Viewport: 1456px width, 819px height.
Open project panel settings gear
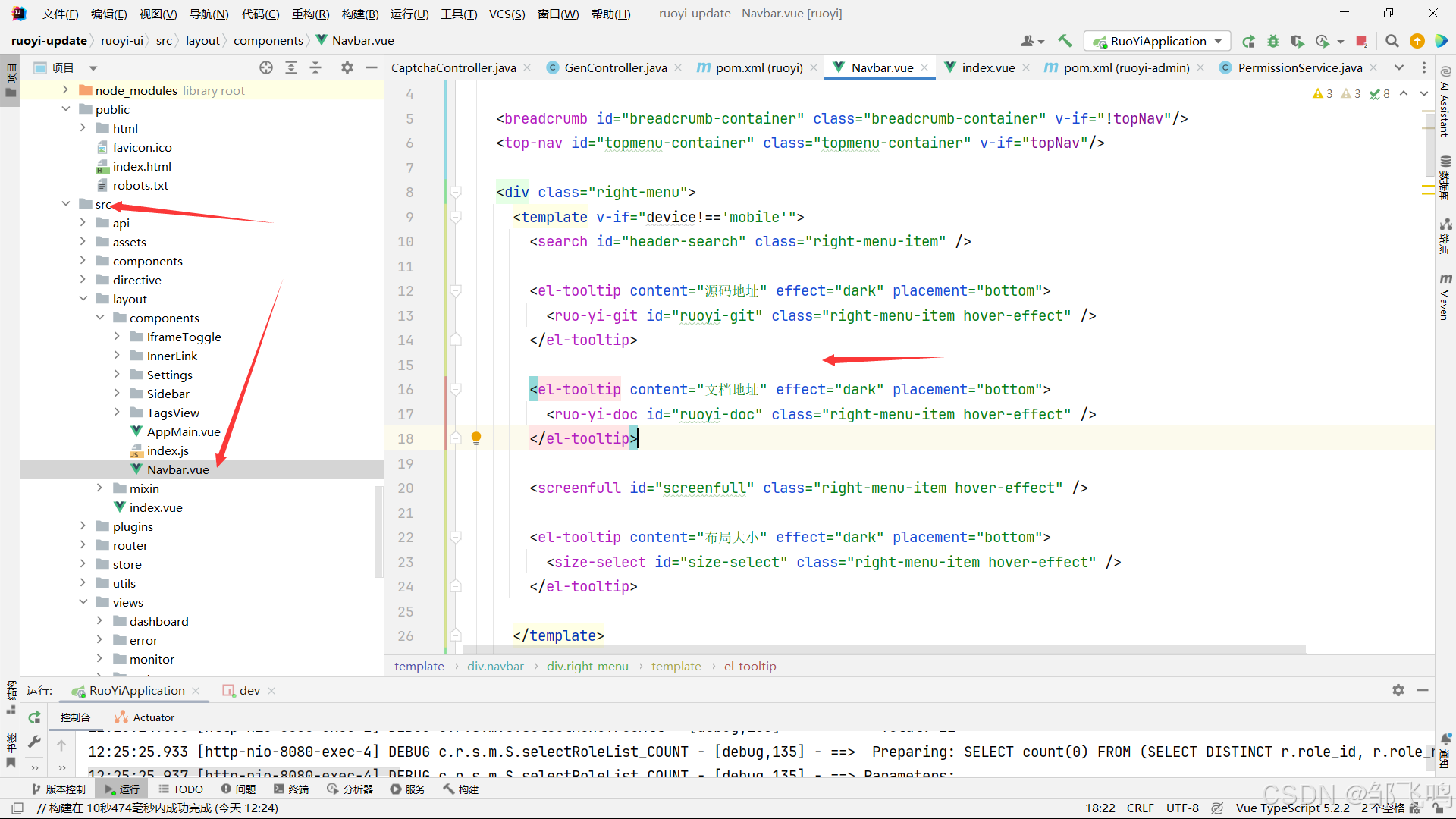[347, 67]
